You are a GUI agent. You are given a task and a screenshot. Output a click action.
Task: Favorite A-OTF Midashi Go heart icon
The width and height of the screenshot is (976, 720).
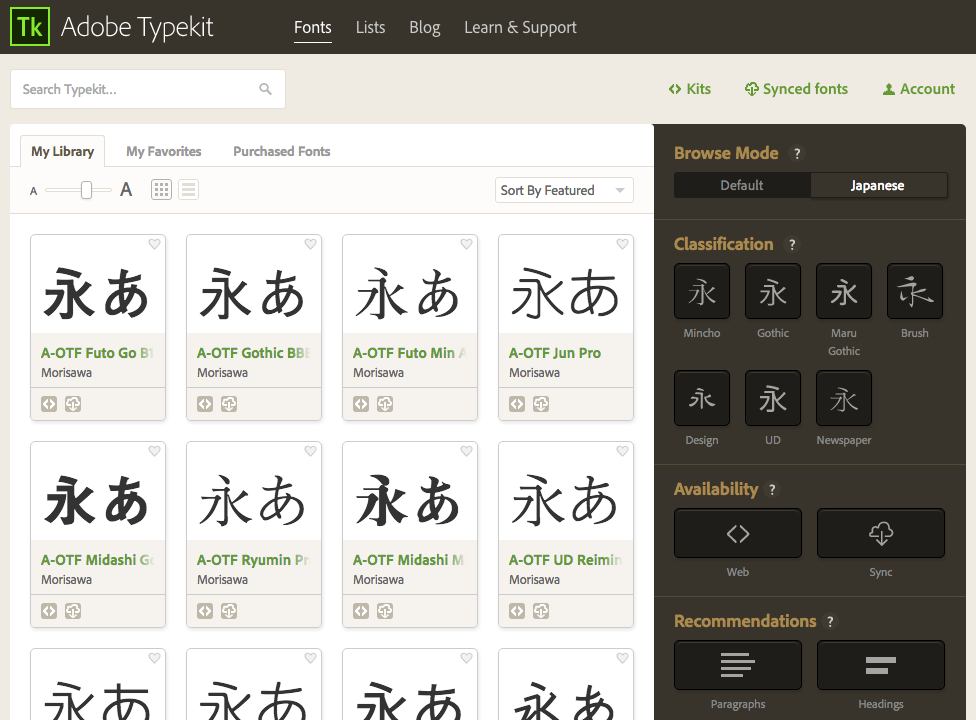pos(154,451)
